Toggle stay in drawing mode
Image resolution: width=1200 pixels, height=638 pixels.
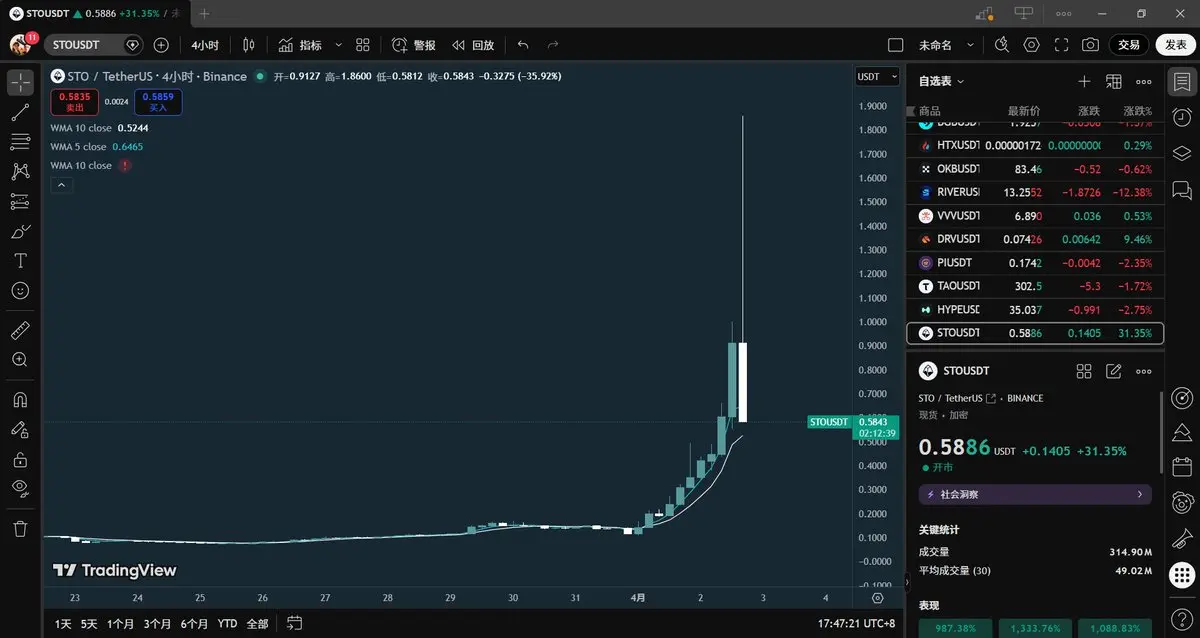point(20,430)
